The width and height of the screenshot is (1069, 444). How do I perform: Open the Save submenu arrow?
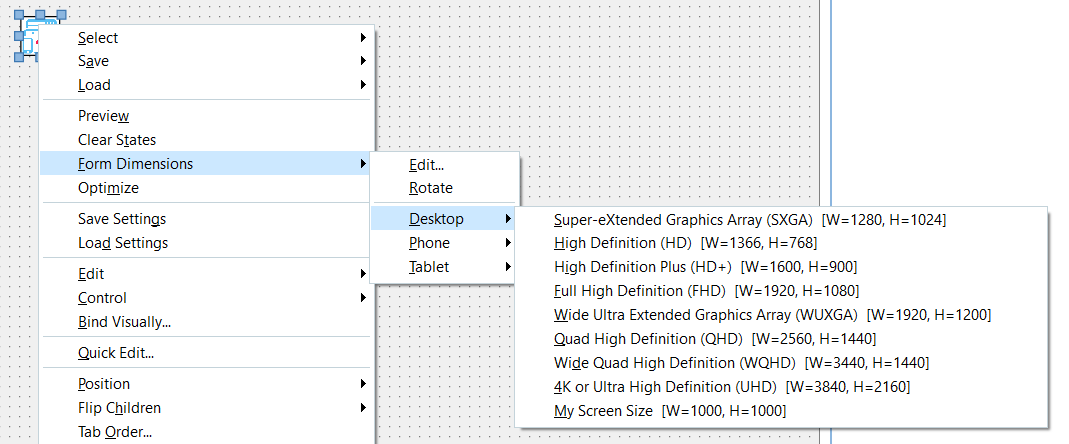363,61
